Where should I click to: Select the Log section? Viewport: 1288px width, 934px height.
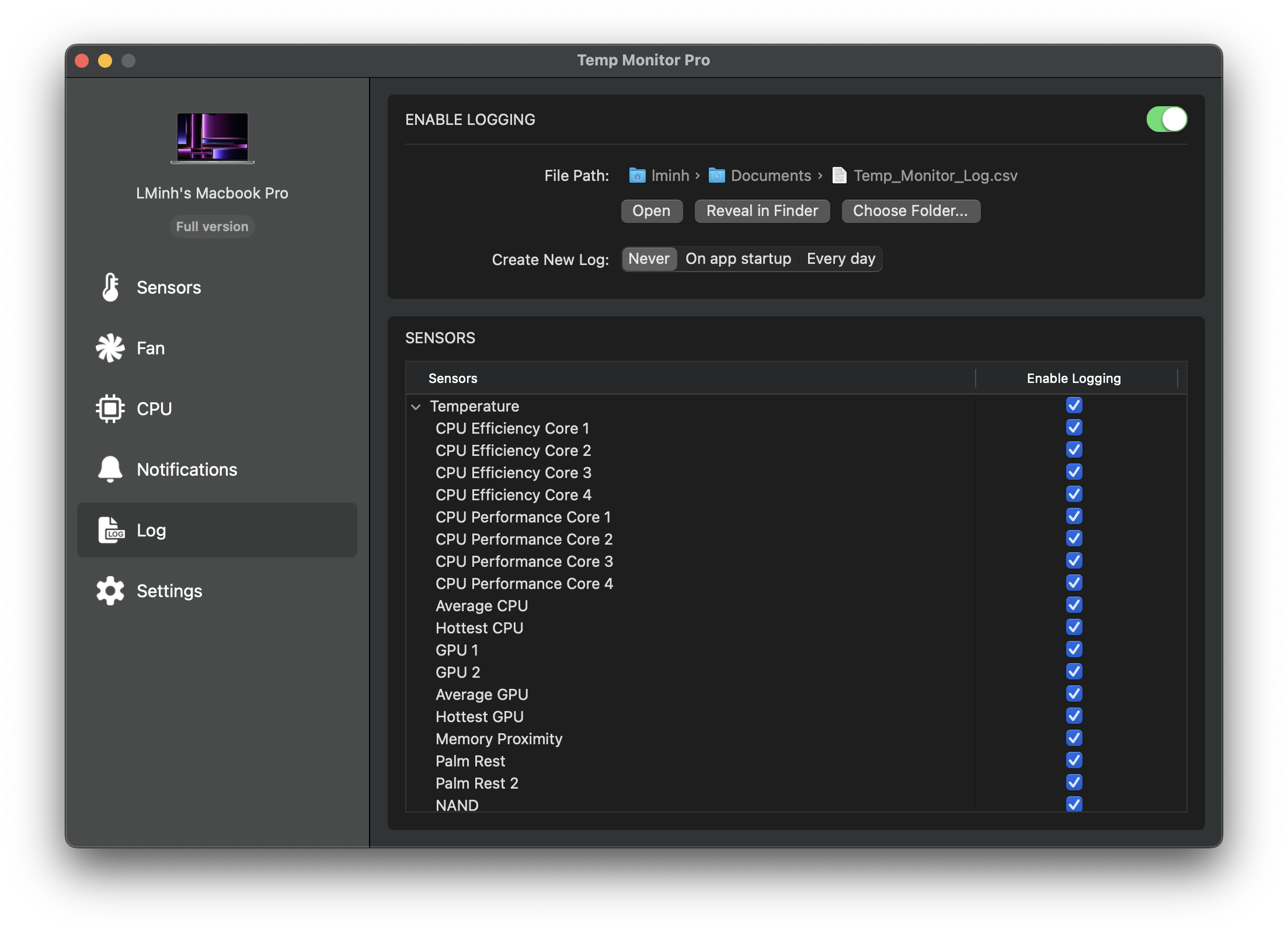(x=217, y=530)
